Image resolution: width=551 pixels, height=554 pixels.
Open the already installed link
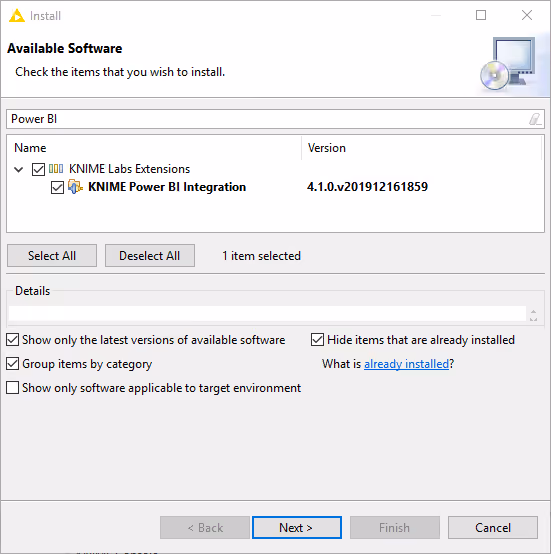point(406,364)
